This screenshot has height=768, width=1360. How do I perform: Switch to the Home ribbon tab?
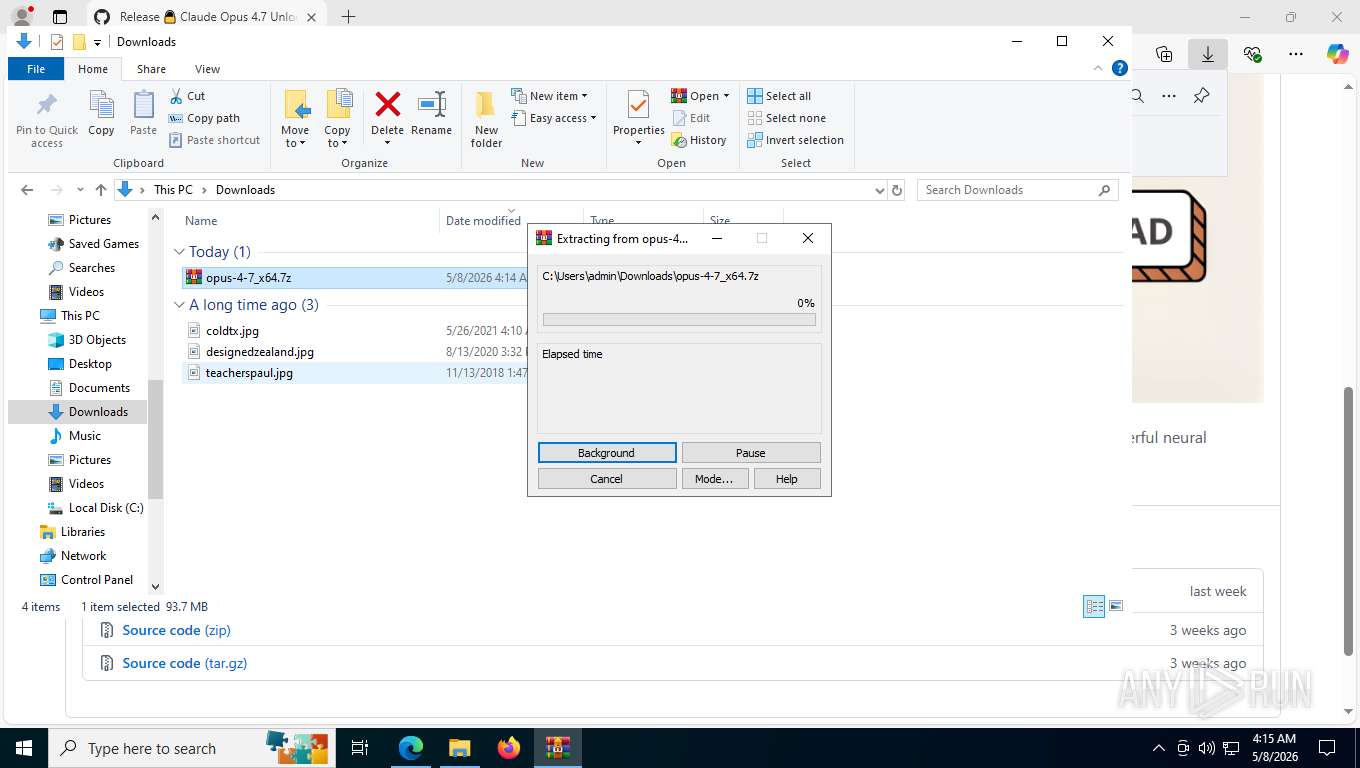pyautogui.click(x=93, y=69)
